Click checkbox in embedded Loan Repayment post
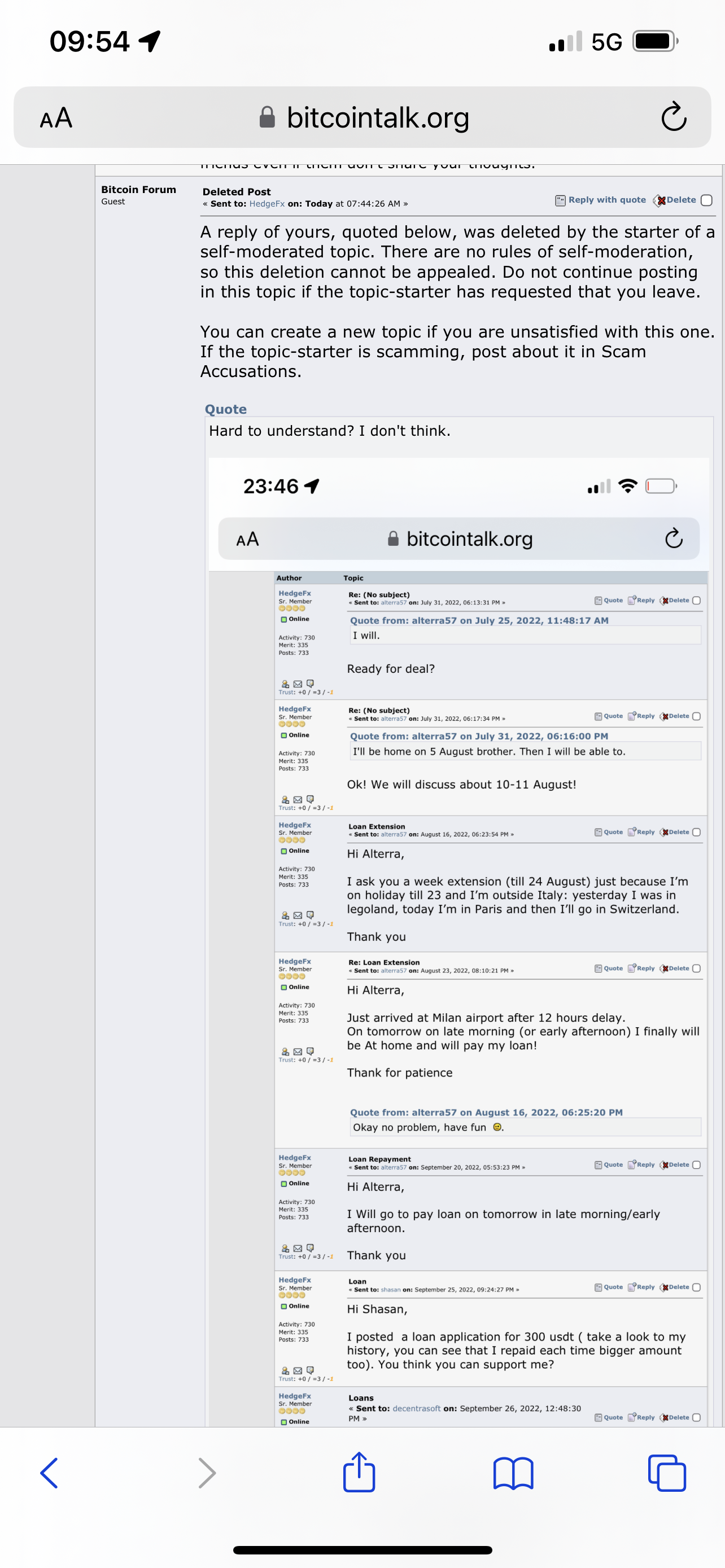Viewport: 725px width, 1568px height. point(697,1165)
